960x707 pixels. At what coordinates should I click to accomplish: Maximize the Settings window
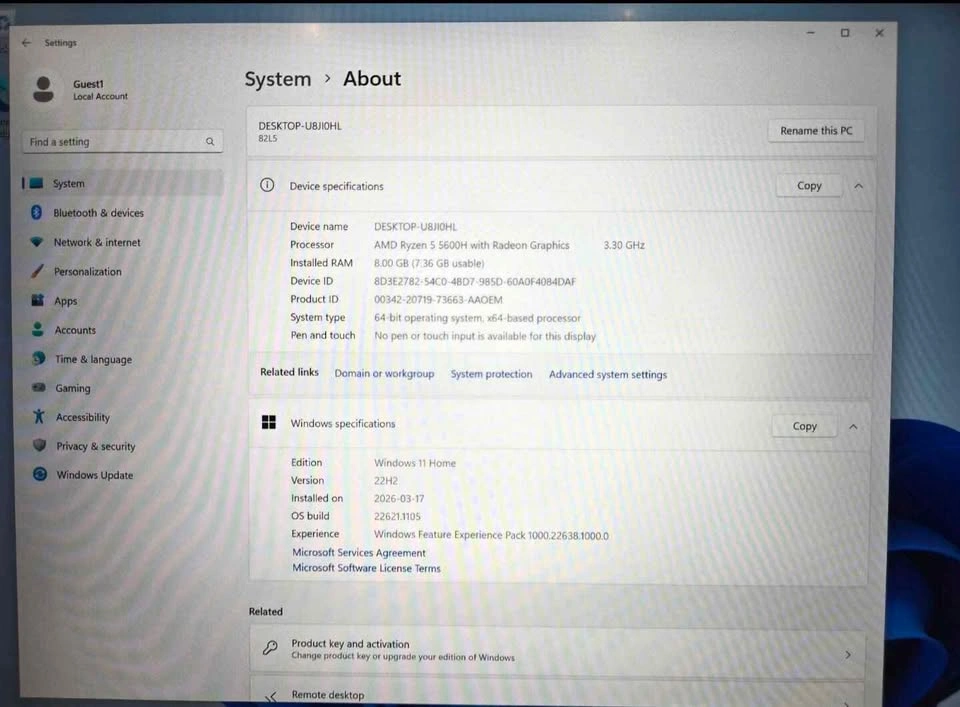click(845, 32)
